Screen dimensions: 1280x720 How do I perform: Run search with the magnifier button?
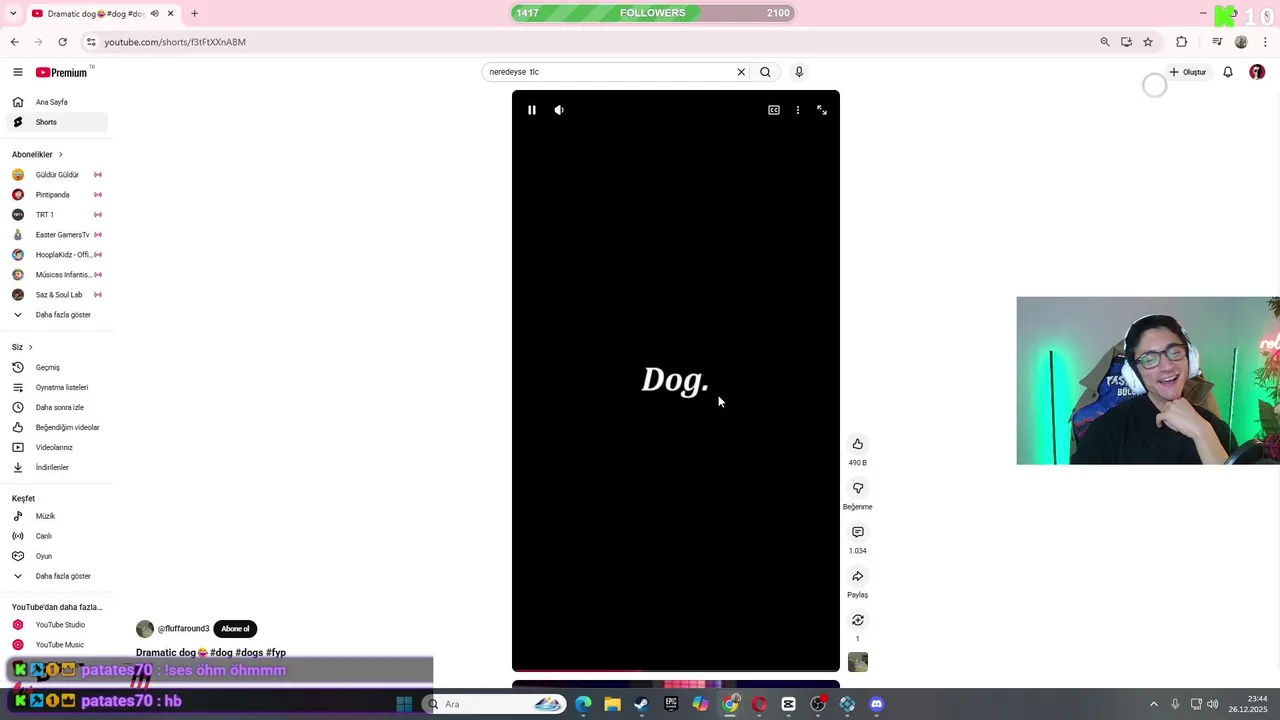tap(765, 72)
